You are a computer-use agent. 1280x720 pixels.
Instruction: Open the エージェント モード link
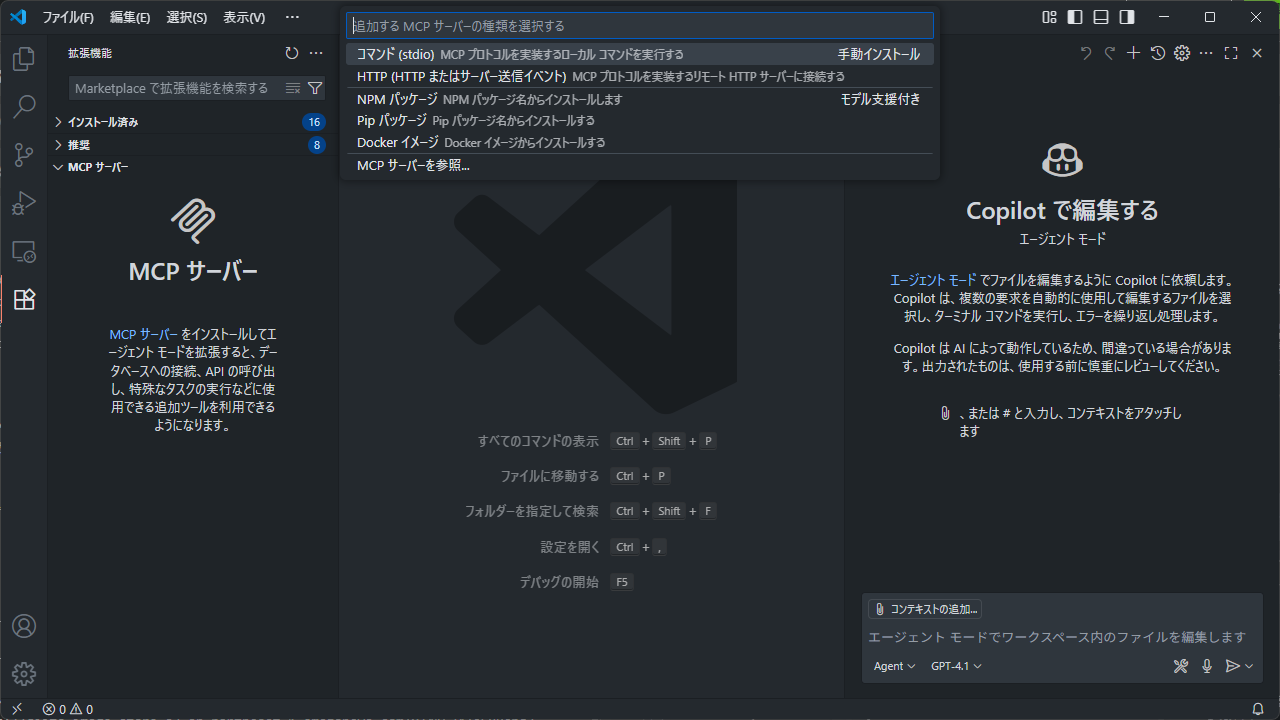pos(933,280)
